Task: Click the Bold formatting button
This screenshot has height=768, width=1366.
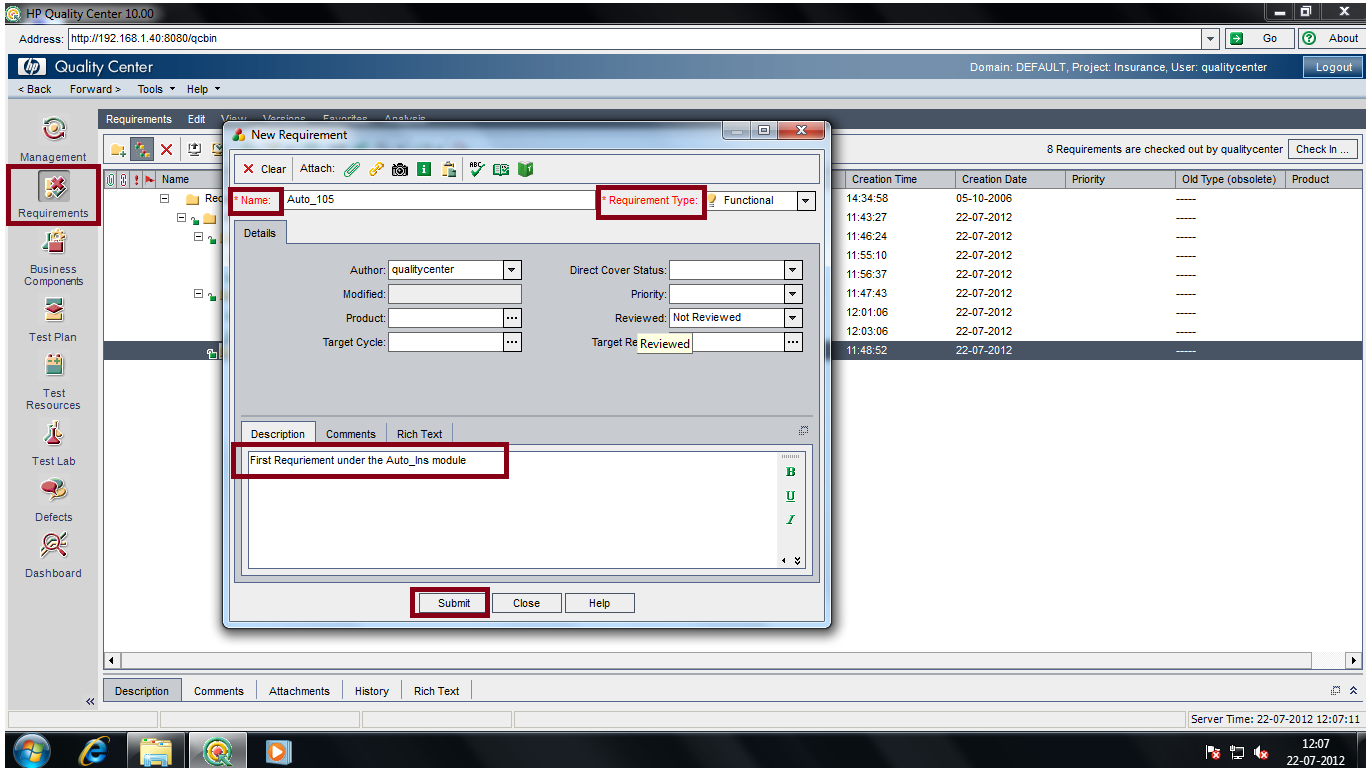Action: (790, 472)
